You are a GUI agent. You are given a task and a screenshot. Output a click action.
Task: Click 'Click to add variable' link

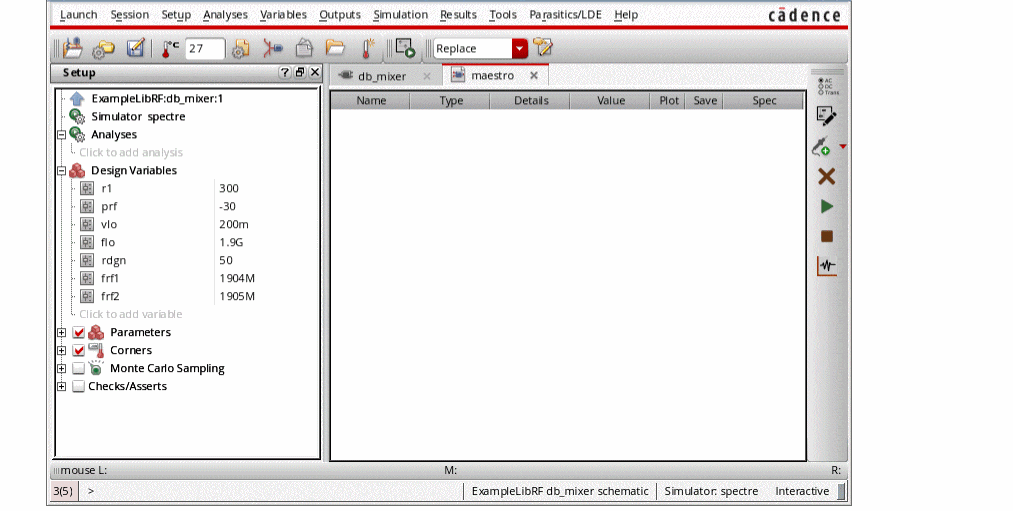pyautogui.click(x=131, y=314)
